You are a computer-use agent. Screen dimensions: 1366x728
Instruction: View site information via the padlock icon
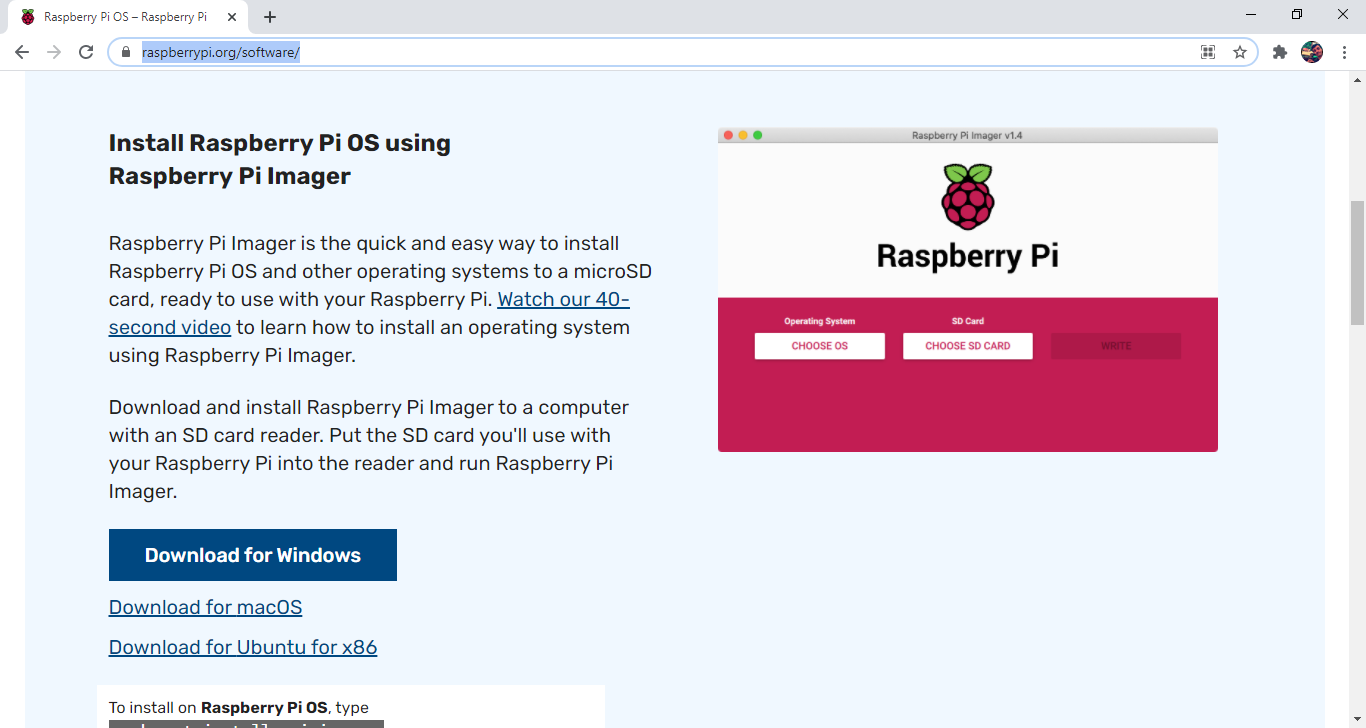click(x=126, y=52)
